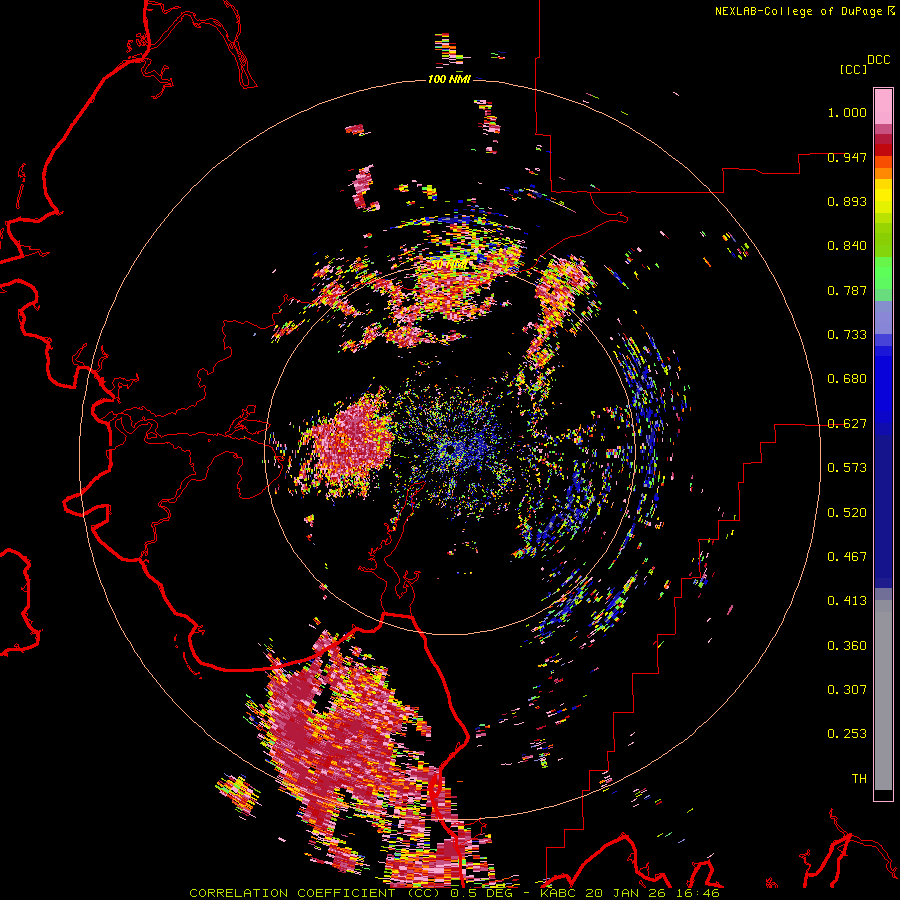Click the 0.787 scale value
The width and height of the screenshot is (900, 900).
pos(847,290)
